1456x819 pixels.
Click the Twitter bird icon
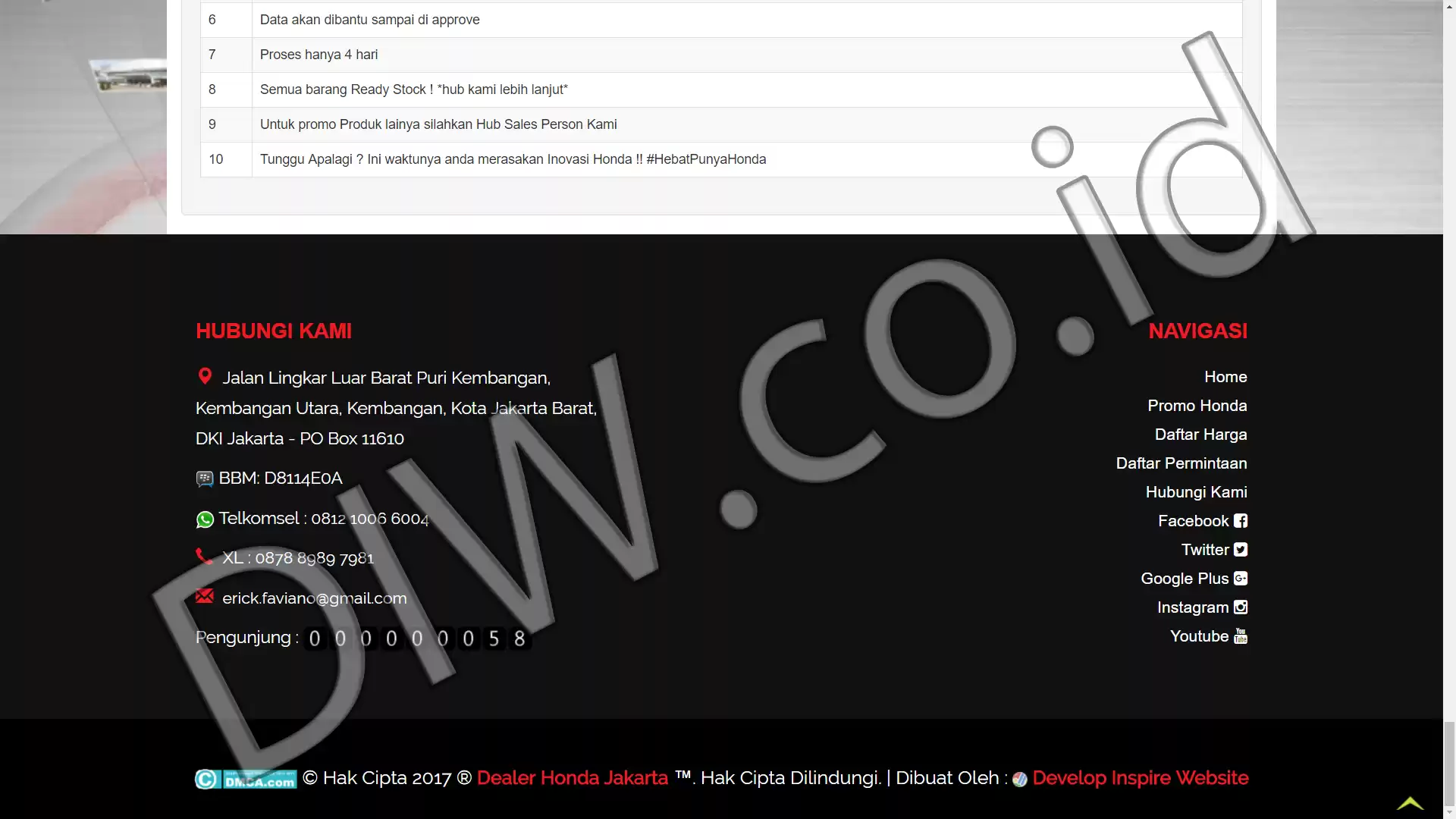[x=1241, y=550]
